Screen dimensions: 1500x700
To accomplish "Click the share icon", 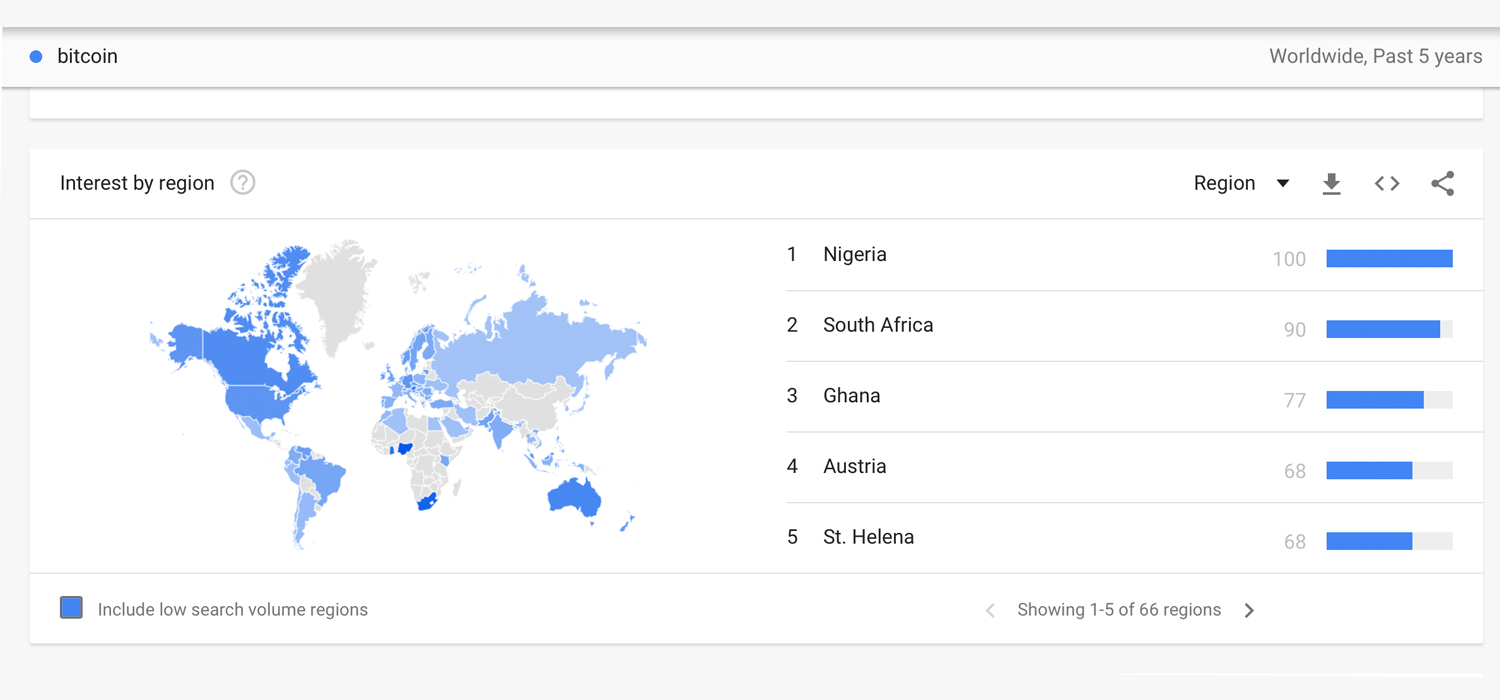I will click(x=1442, y=184).
